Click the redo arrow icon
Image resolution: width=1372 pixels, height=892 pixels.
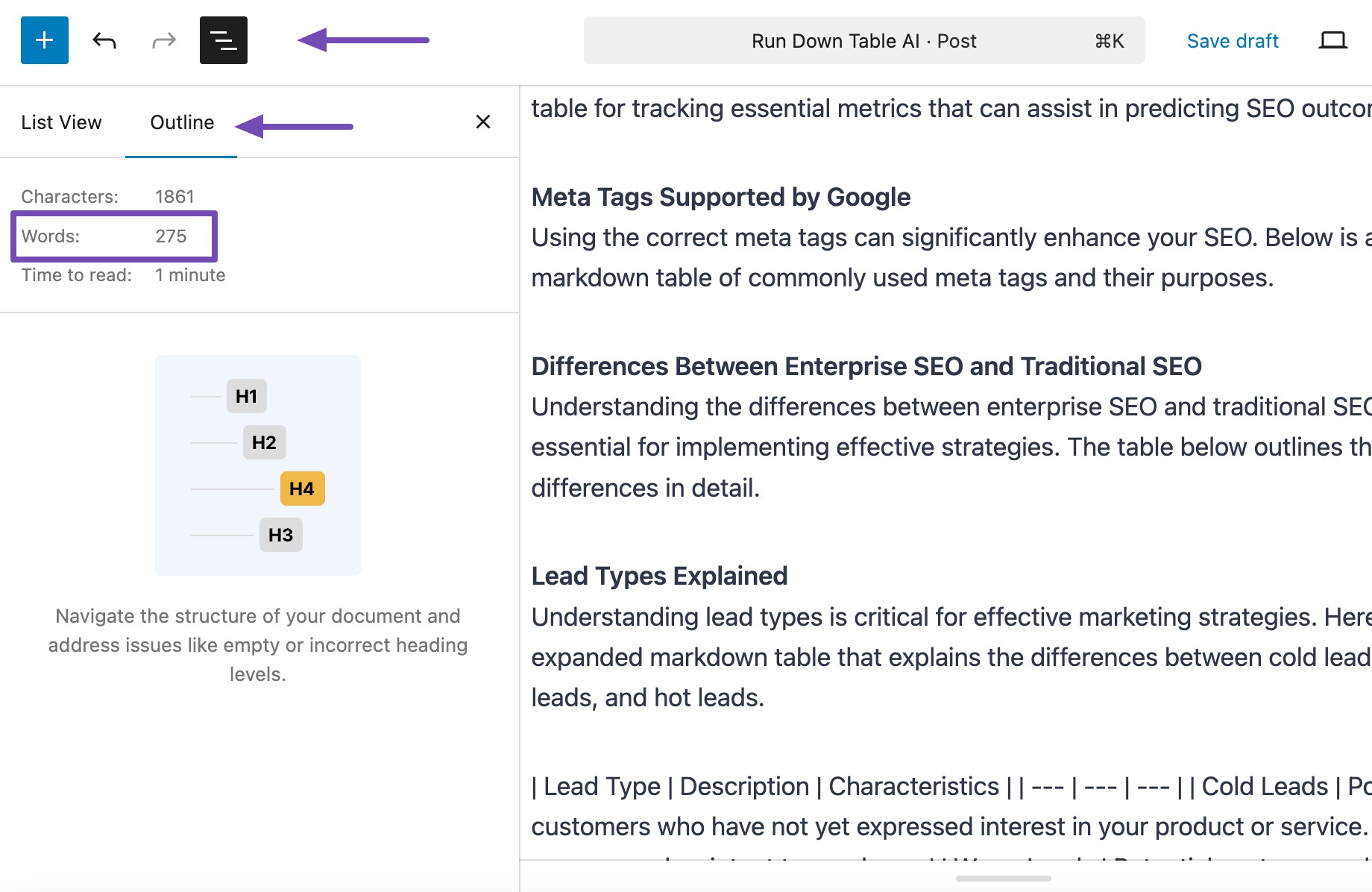coord(164,40)
